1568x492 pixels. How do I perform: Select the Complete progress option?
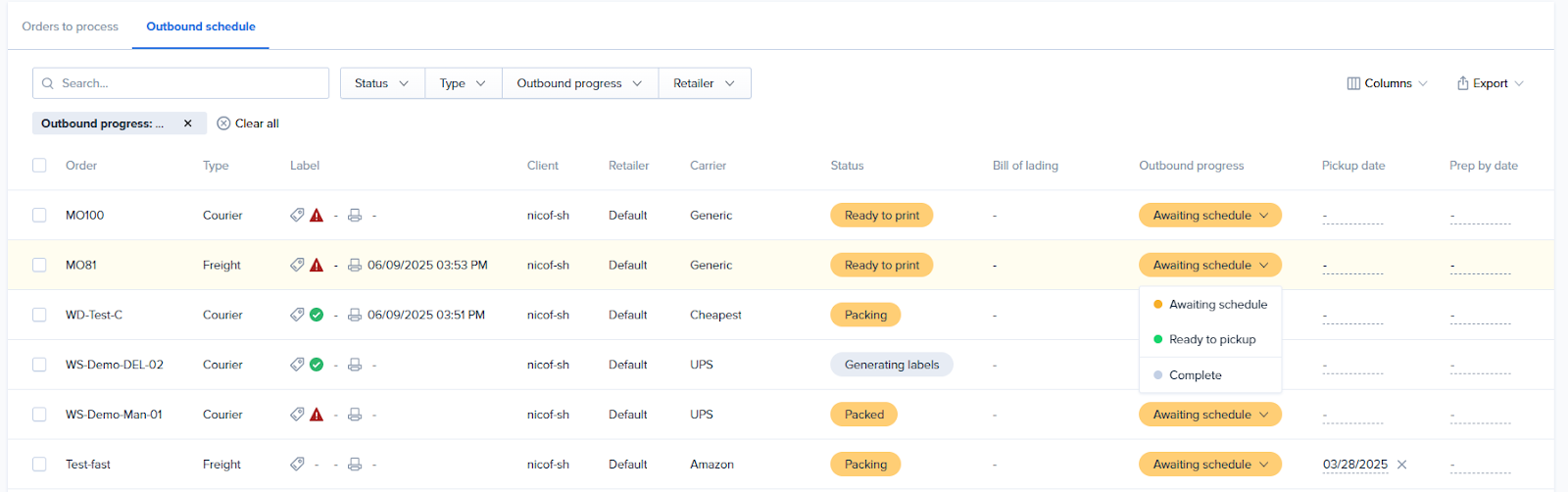(x=1195, y=375)
